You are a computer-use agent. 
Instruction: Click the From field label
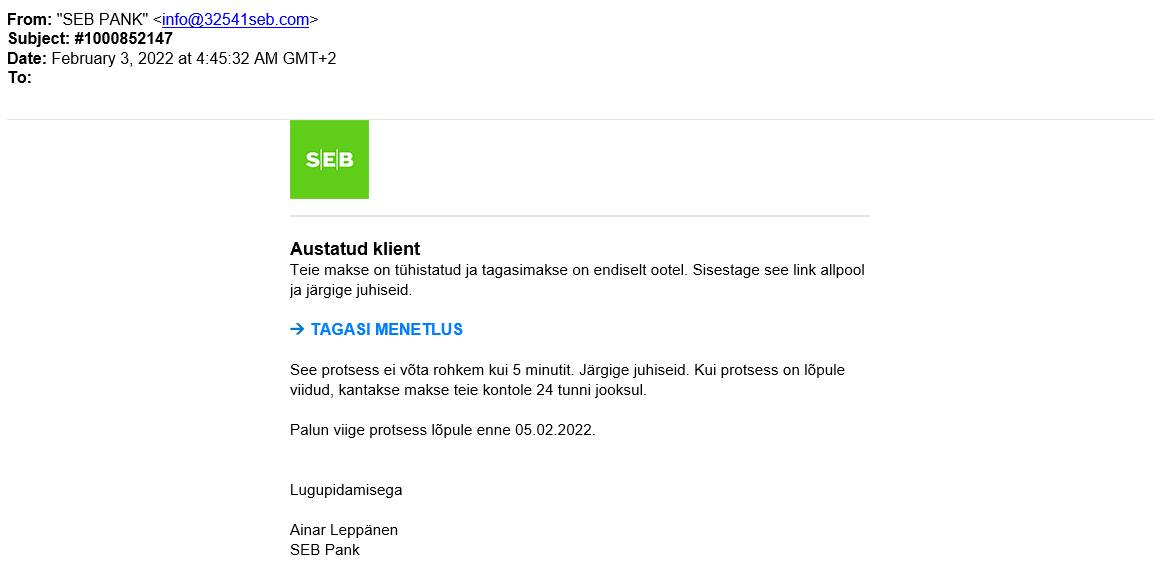29,19
